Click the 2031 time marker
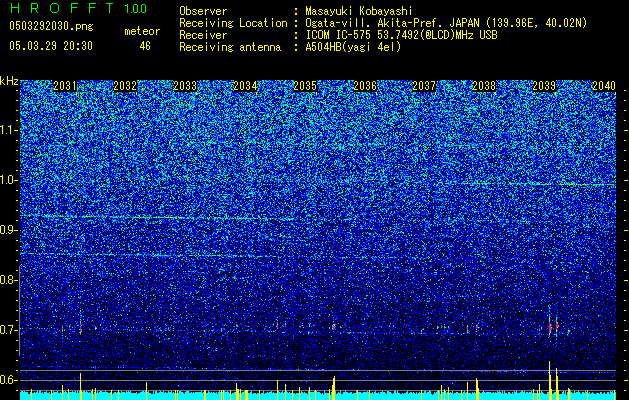 click(65, 86)
